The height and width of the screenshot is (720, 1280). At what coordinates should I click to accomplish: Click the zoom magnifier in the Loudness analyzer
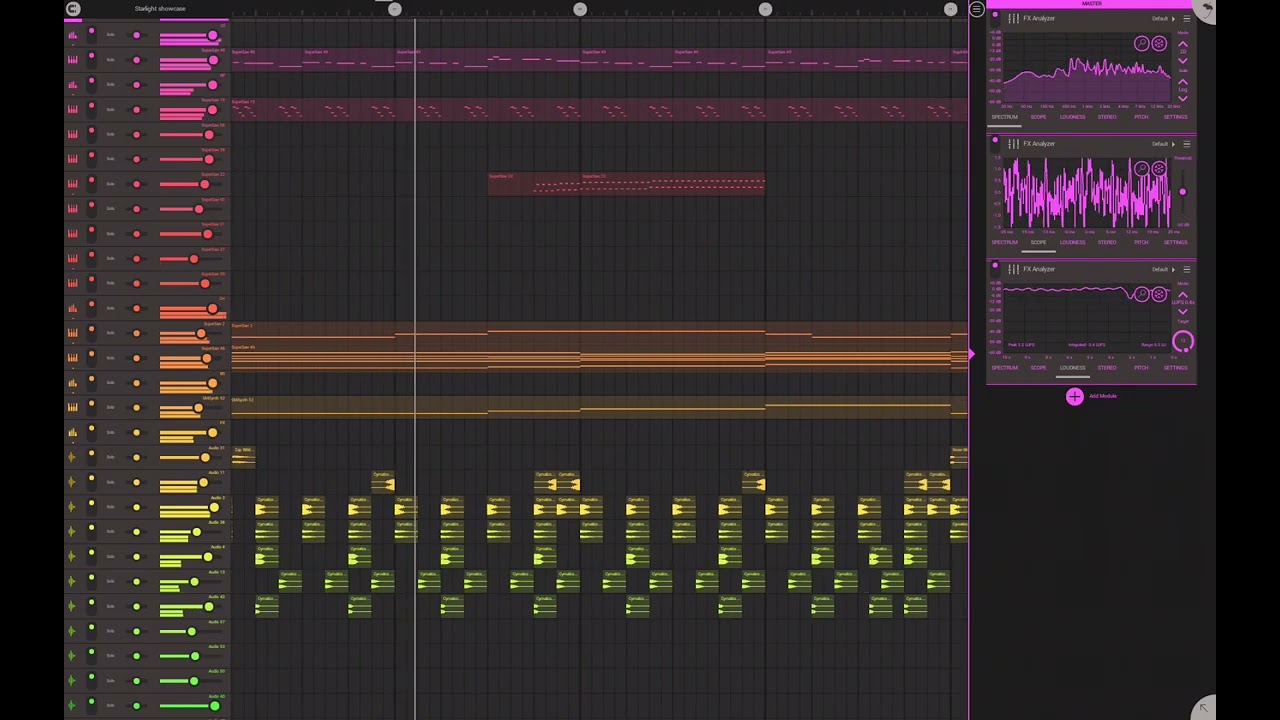(x=1141, y=294)
